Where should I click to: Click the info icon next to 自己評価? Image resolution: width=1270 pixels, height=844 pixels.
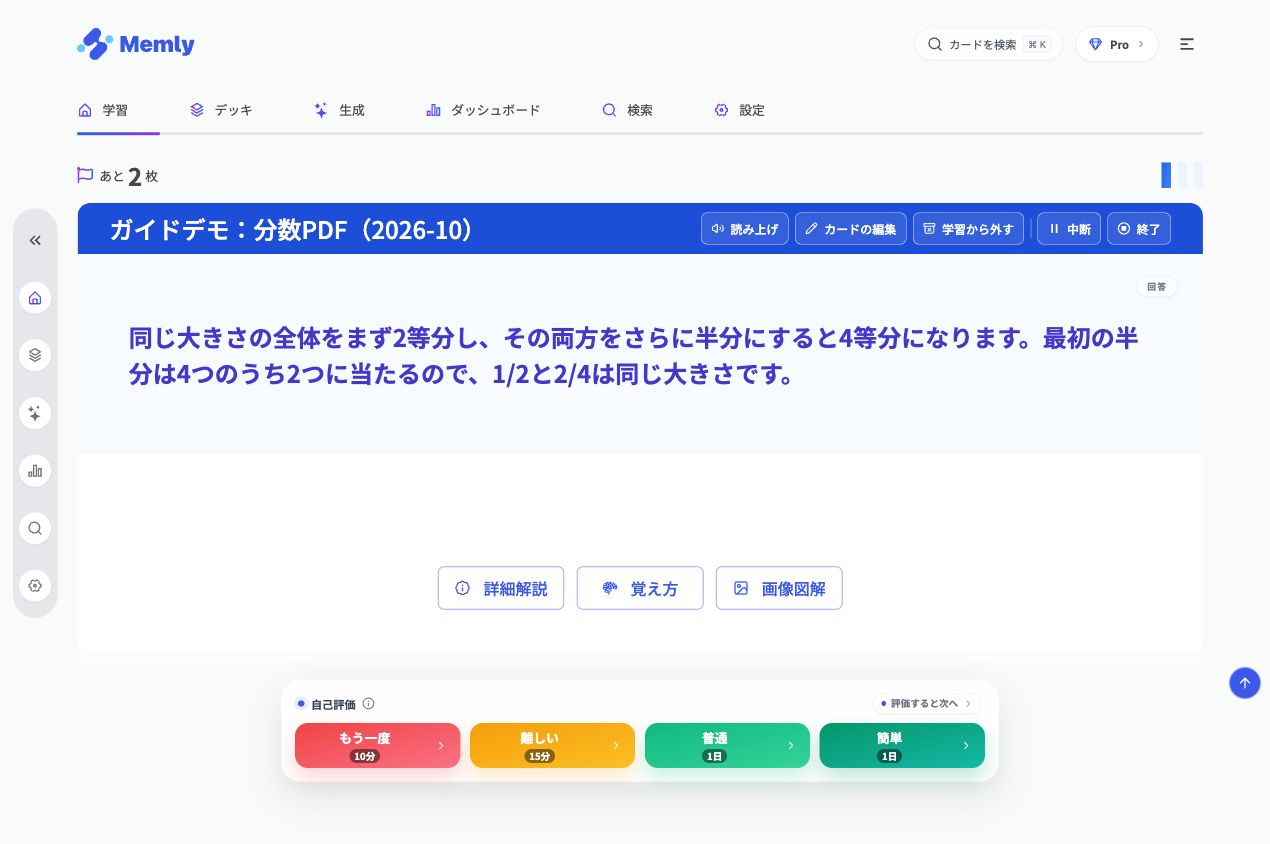point(368,703)
